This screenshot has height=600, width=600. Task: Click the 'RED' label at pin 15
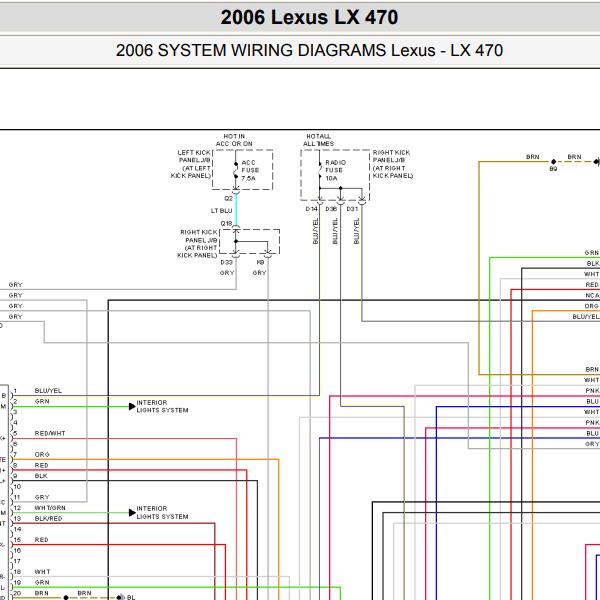(x=41, y=540)
